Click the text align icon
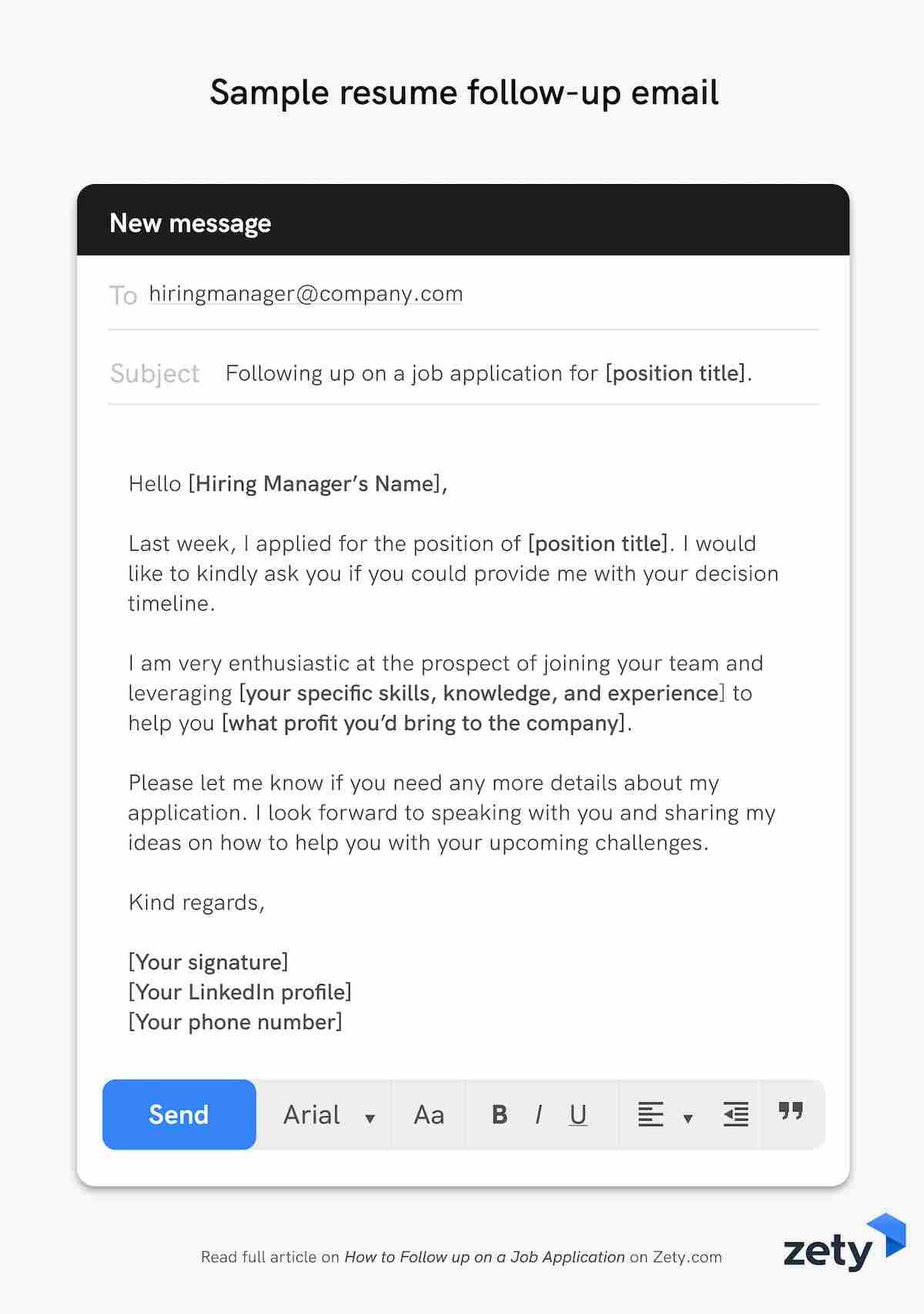The image size is (924, 1314). click(651, 1115)
